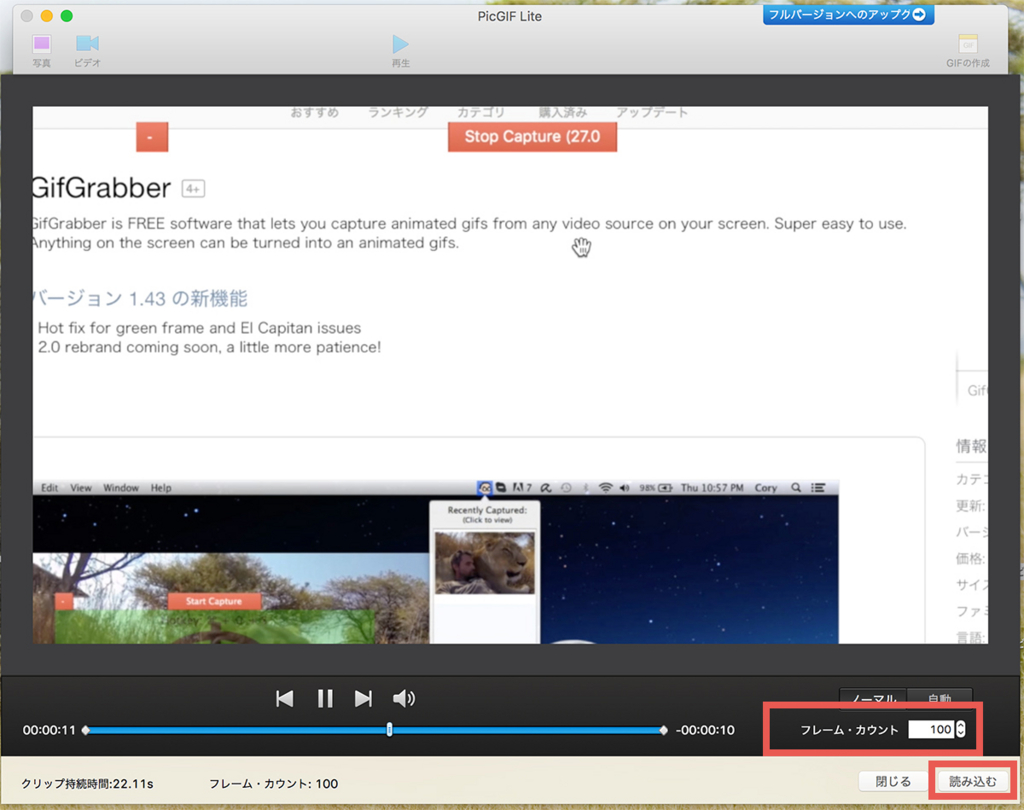The image size is (1024, 810).
Task: Select the 自動 mode tab
Action: point(940,697)
